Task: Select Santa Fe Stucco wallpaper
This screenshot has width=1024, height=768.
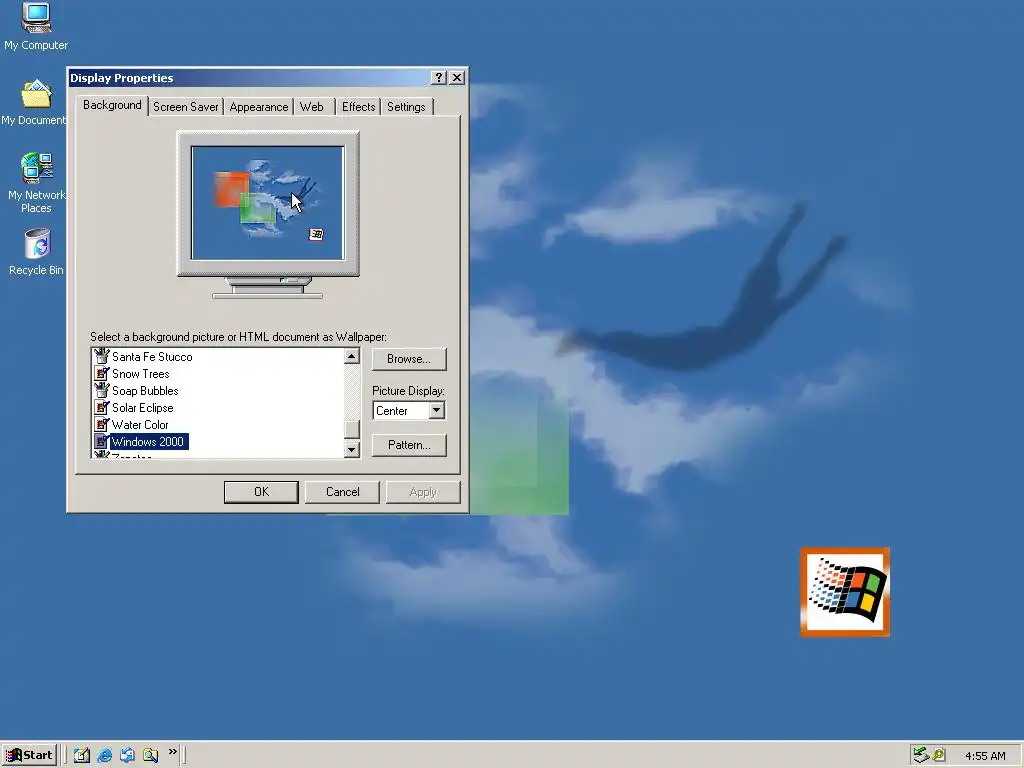Action: point(152,357)
